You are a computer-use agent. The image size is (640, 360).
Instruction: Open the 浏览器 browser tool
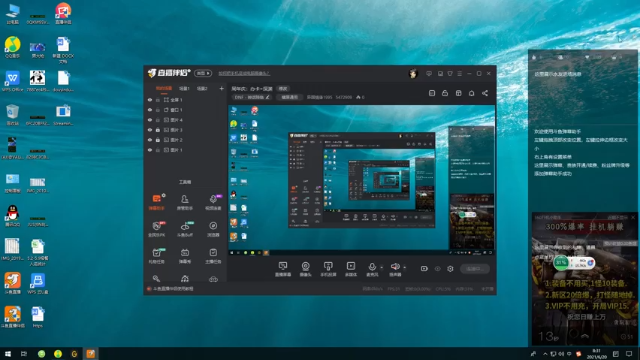point(213,229)
